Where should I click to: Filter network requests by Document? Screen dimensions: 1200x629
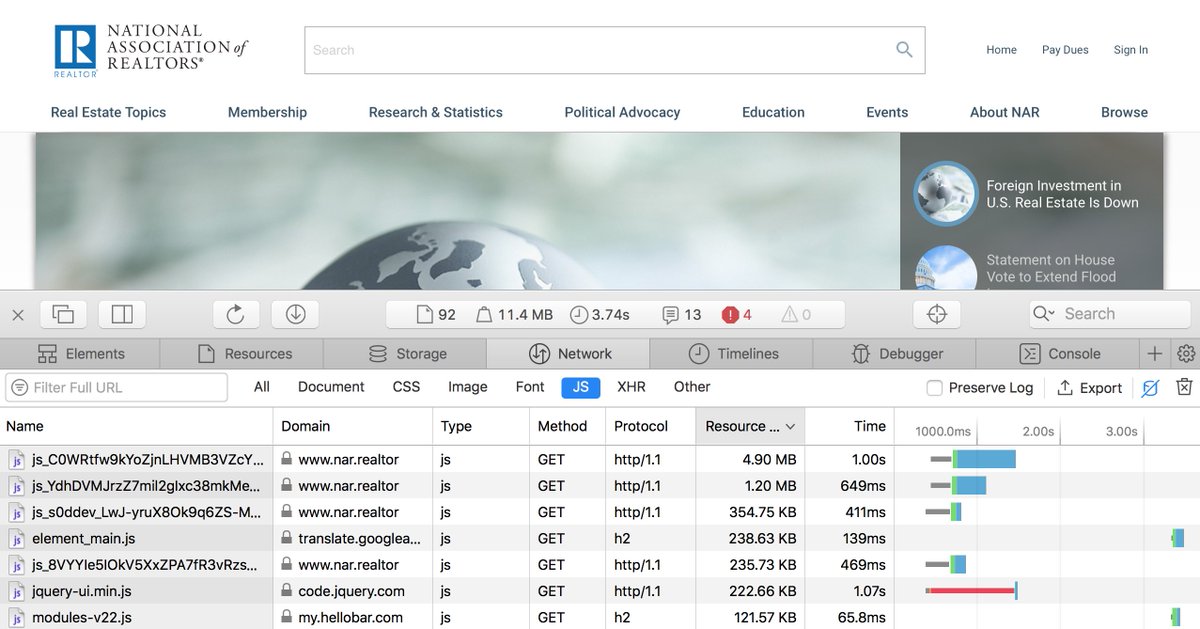point(331,387)
